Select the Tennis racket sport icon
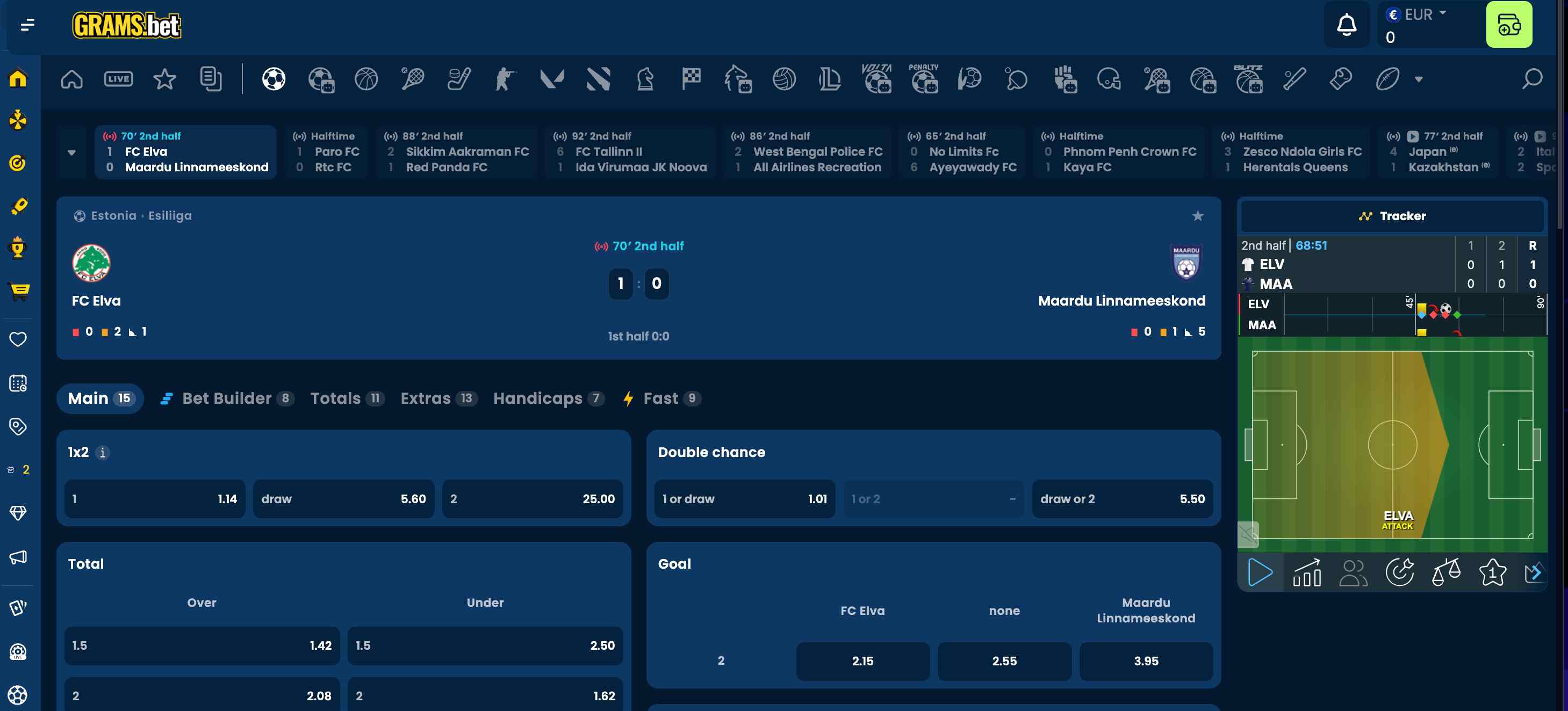Screen dimensions: 1568x711 [412, 79]
